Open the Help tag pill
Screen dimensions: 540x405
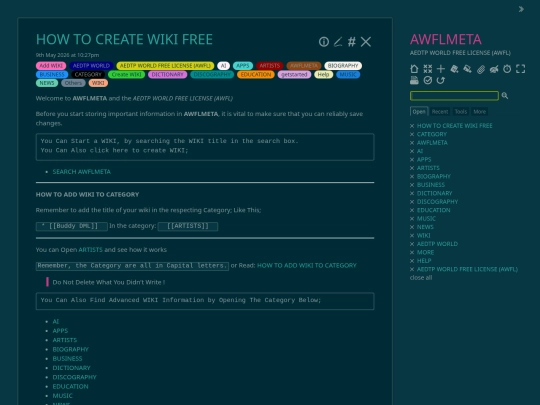(323, 74)
